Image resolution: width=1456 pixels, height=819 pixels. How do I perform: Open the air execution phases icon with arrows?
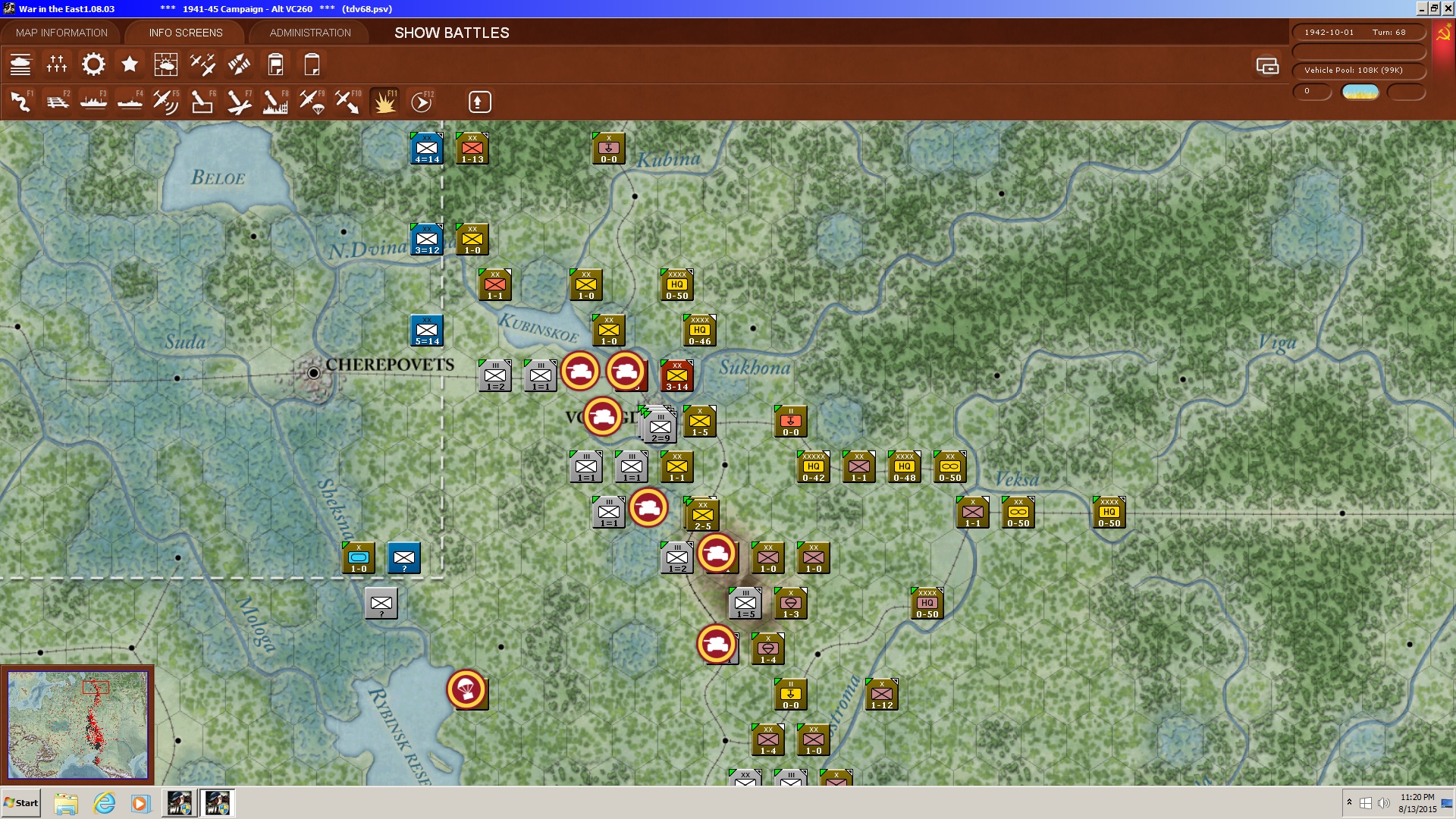coord(239,64)
